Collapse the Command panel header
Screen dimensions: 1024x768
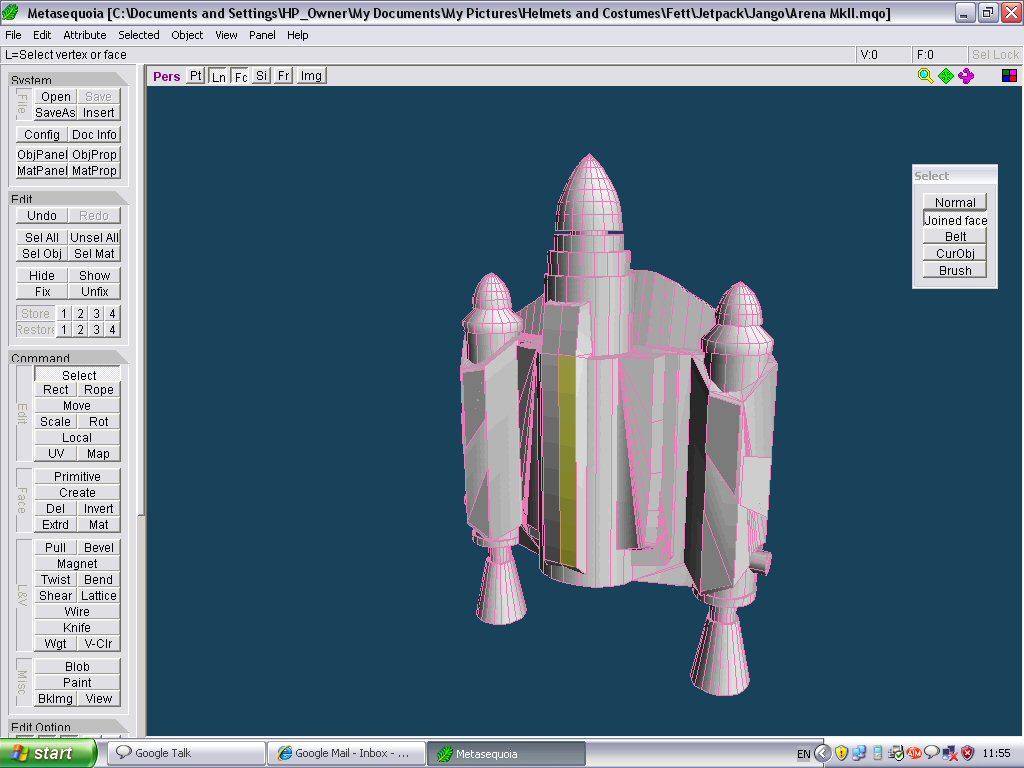pyautogui.click(x=69, y=357)
